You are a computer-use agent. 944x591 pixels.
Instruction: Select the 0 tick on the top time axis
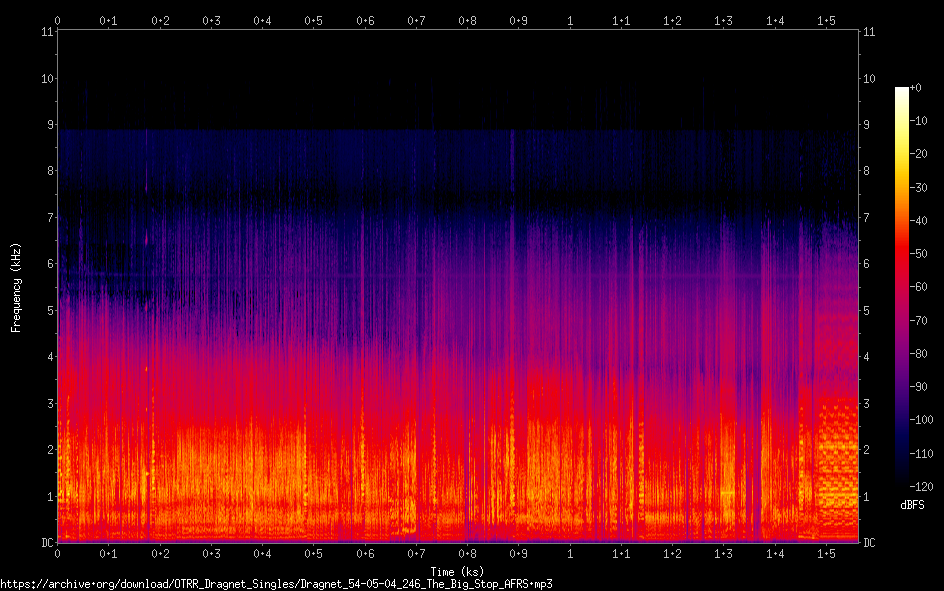pos(57,20)
